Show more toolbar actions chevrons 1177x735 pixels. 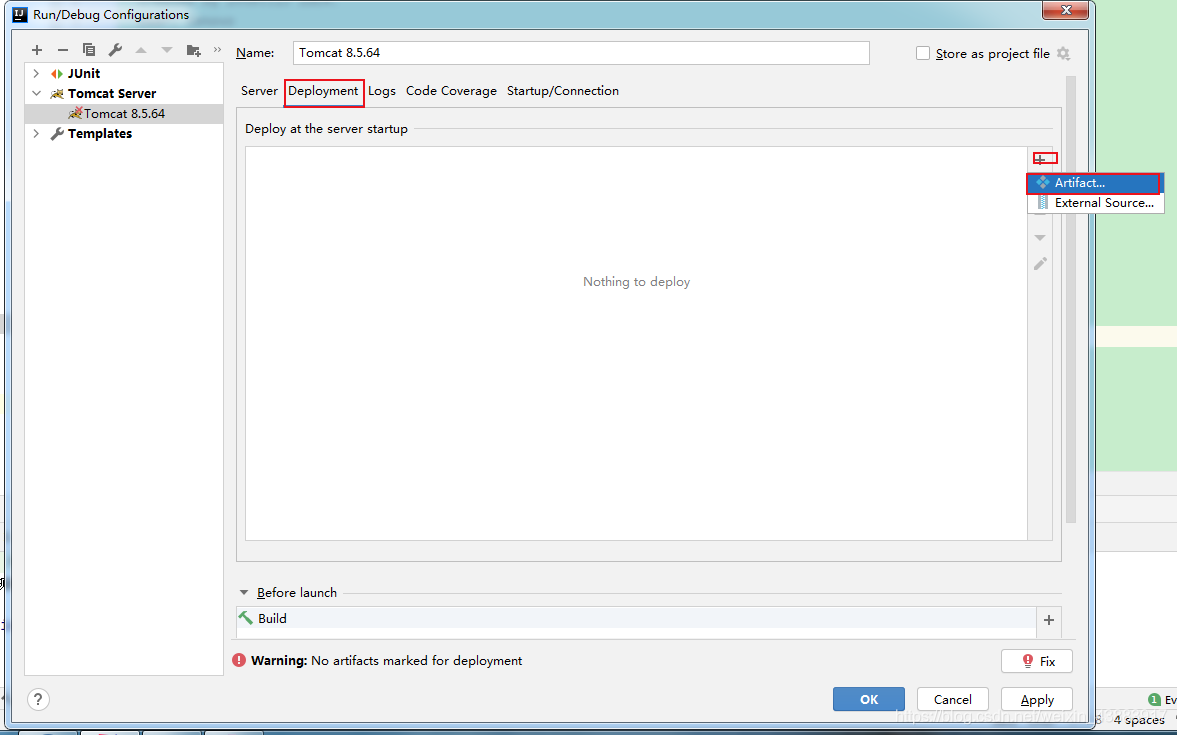click(x=218, y=50)
